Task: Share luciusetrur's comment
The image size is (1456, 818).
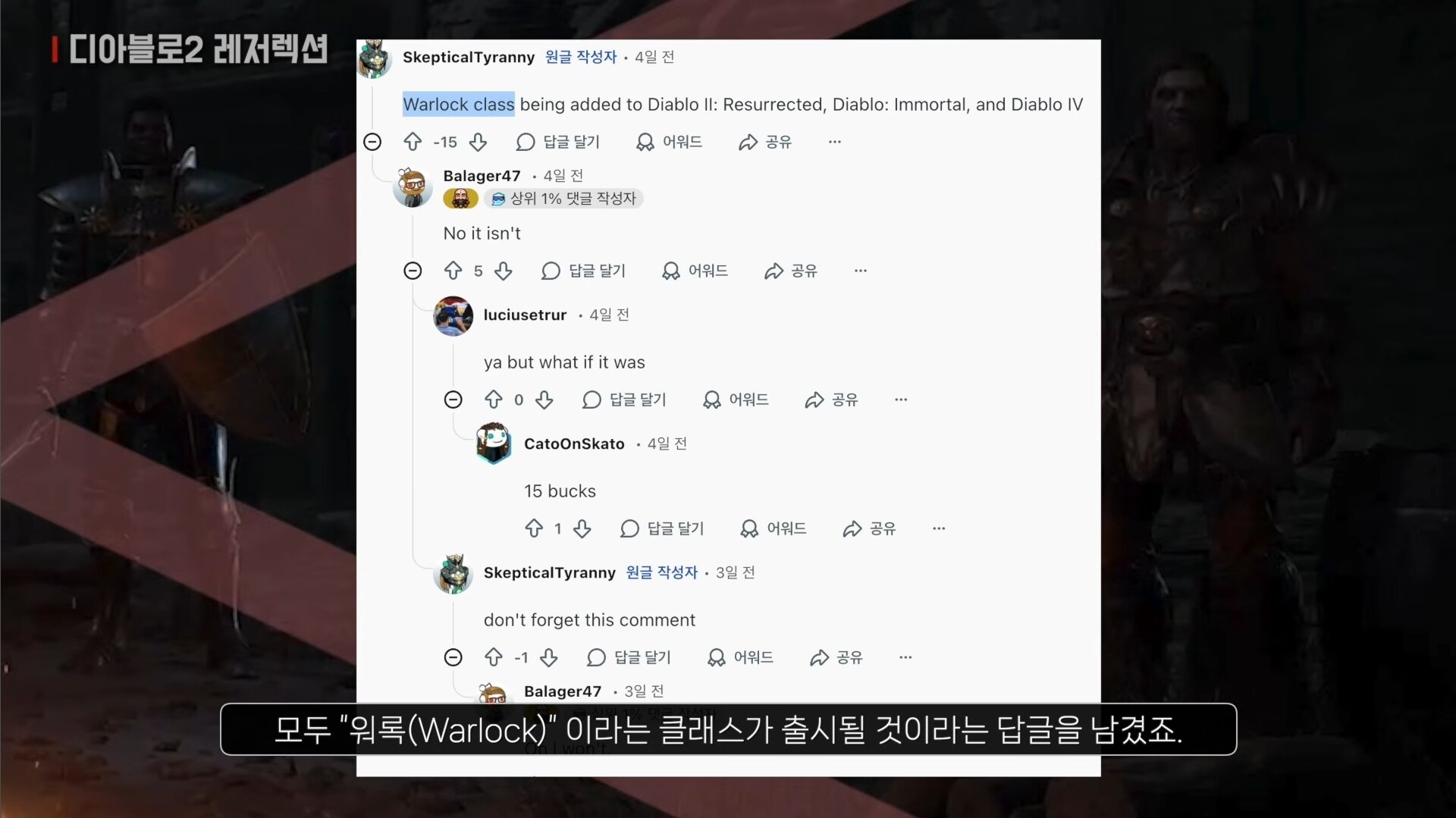Action: (x=831, y=400)
